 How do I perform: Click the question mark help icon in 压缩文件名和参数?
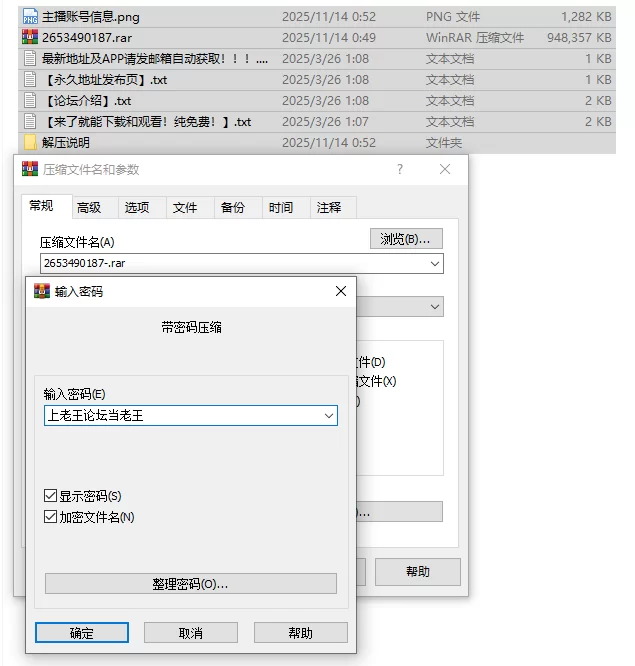(x=400, y=169)
